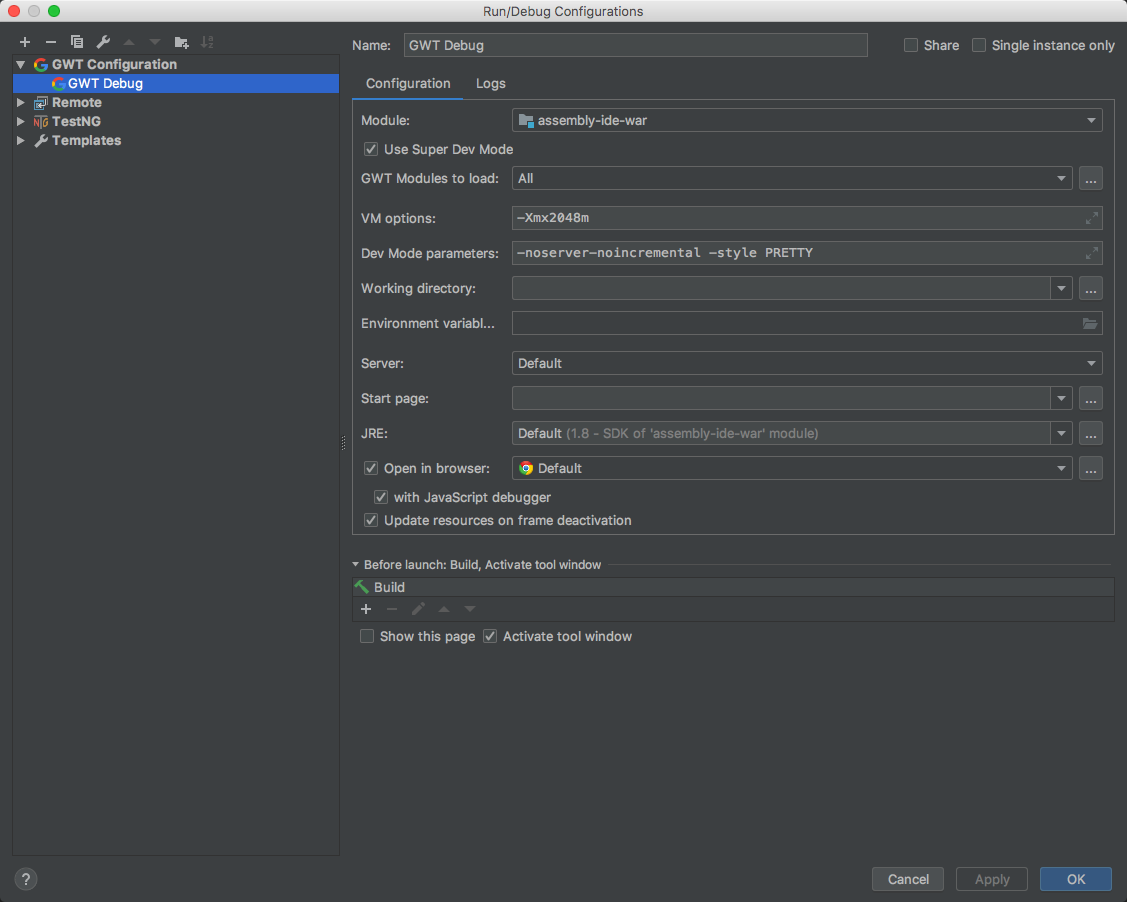This screenshot has width=1127, height=902.
Task: Move Before launch task up
Action: [x=444, y=609]
